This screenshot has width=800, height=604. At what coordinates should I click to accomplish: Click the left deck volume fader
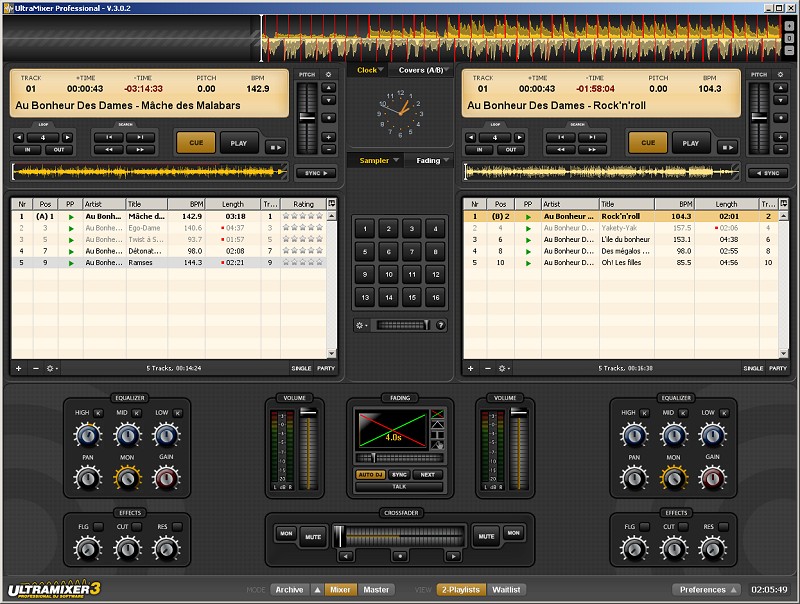[308, 412]
